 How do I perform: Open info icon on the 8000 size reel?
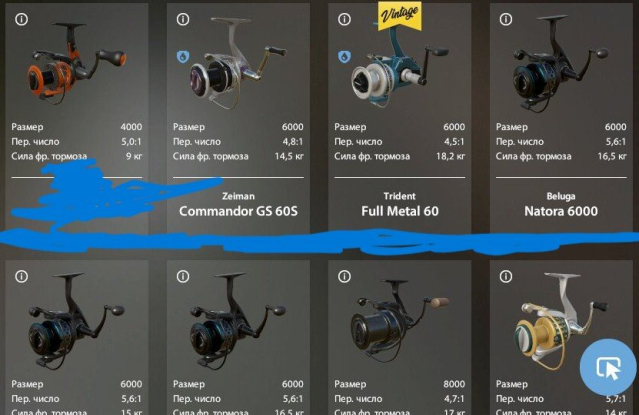[344, 276]
